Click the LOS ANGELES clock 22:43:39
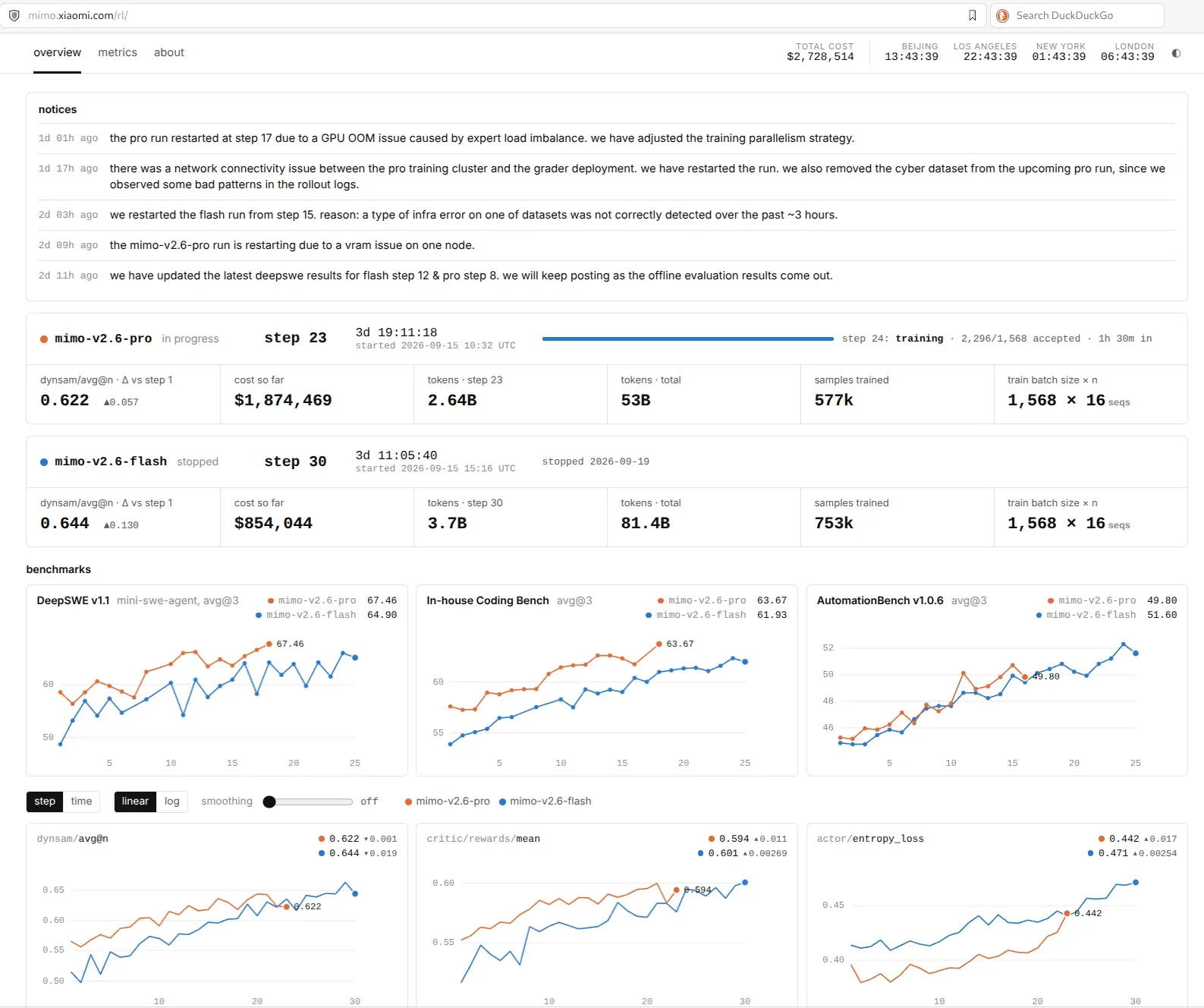Image resolution: width=1204 pixels, height=1008 pixels. point(990,57)
